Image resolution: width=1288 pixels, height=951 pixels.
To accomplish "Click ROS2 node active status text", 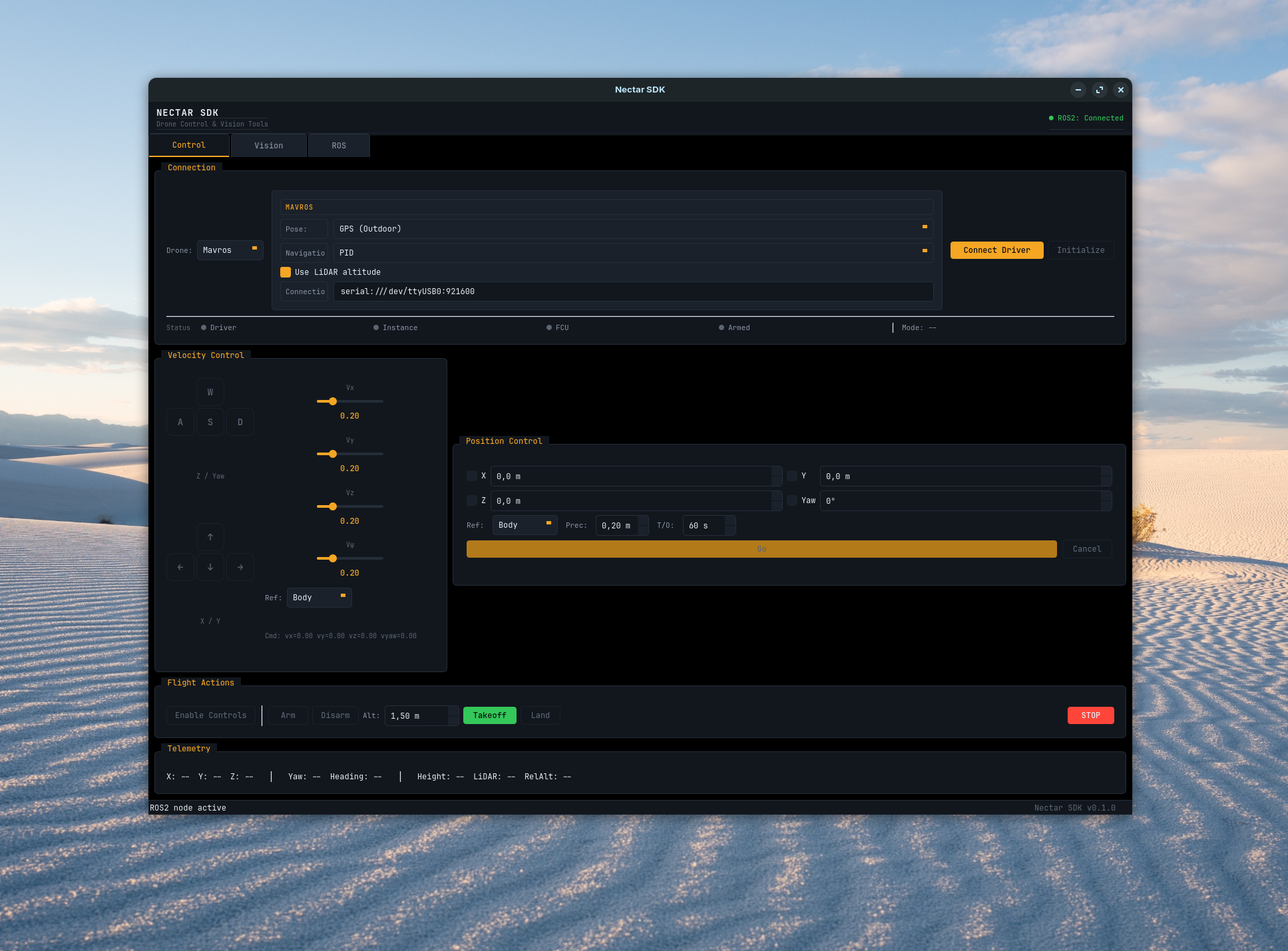I will click(188, 808).
